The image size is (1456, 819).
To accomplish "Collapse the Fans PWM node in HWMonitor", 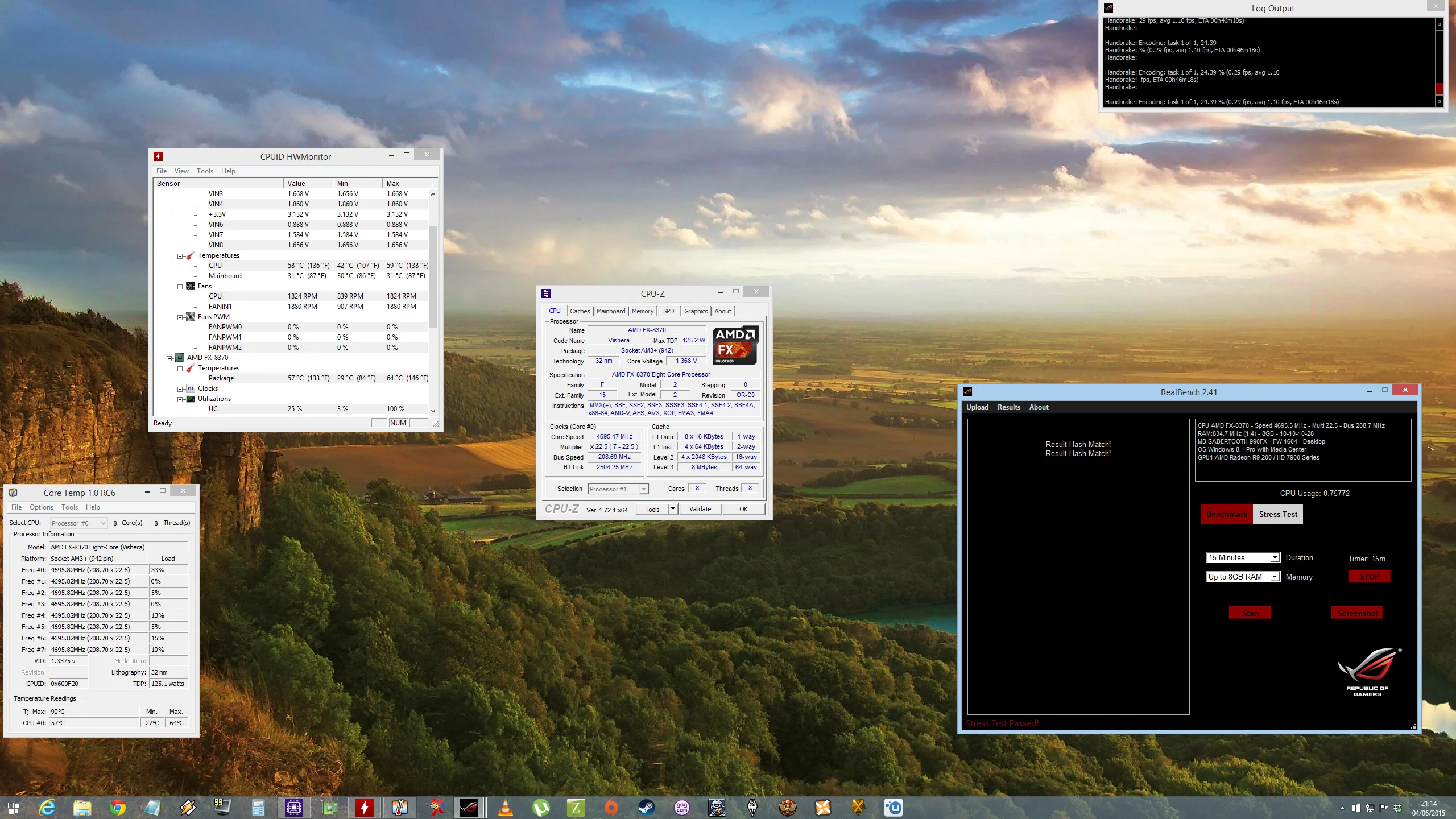I will pos(180,317).
